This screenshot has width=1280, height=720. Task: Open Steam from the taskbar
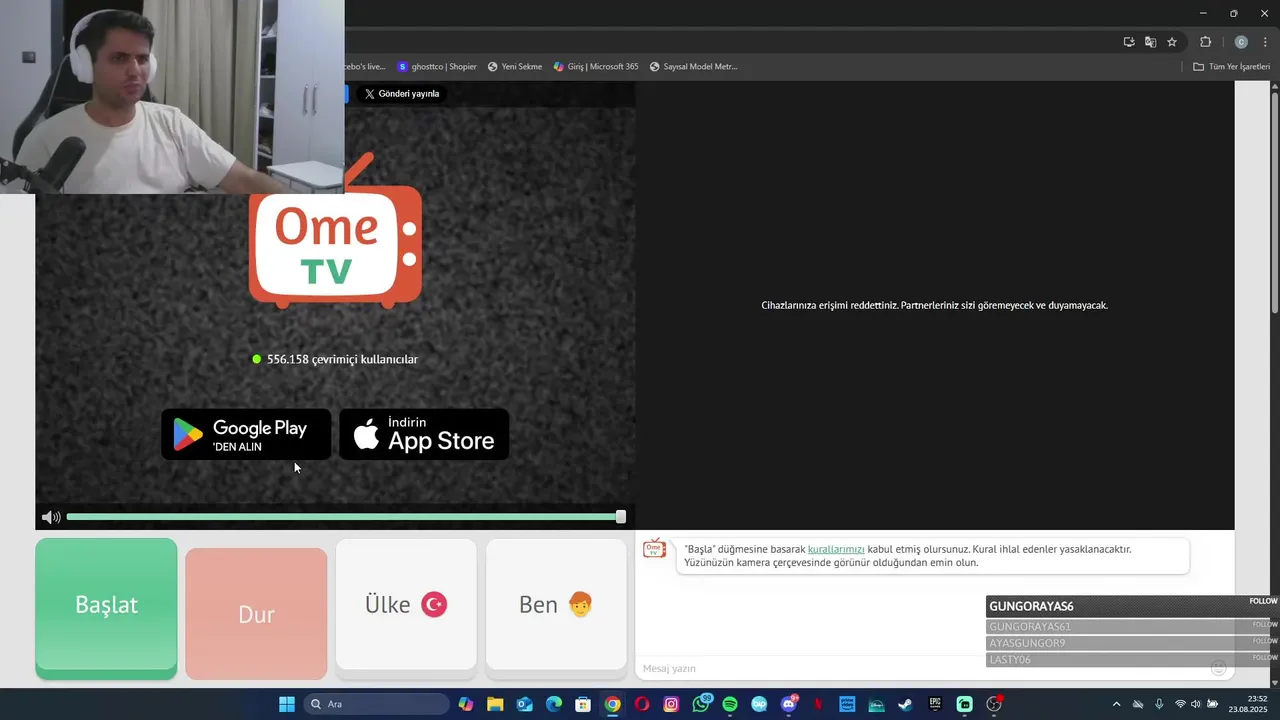pyautogui.click(x=905, y=704)
